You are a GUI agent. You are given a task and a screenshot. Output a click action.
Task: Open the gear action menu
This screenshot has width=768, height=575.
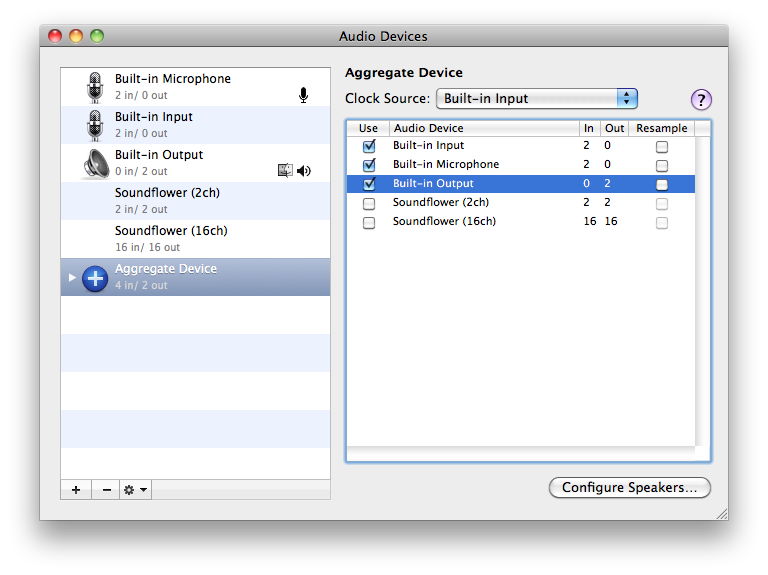tap(135, 490)
